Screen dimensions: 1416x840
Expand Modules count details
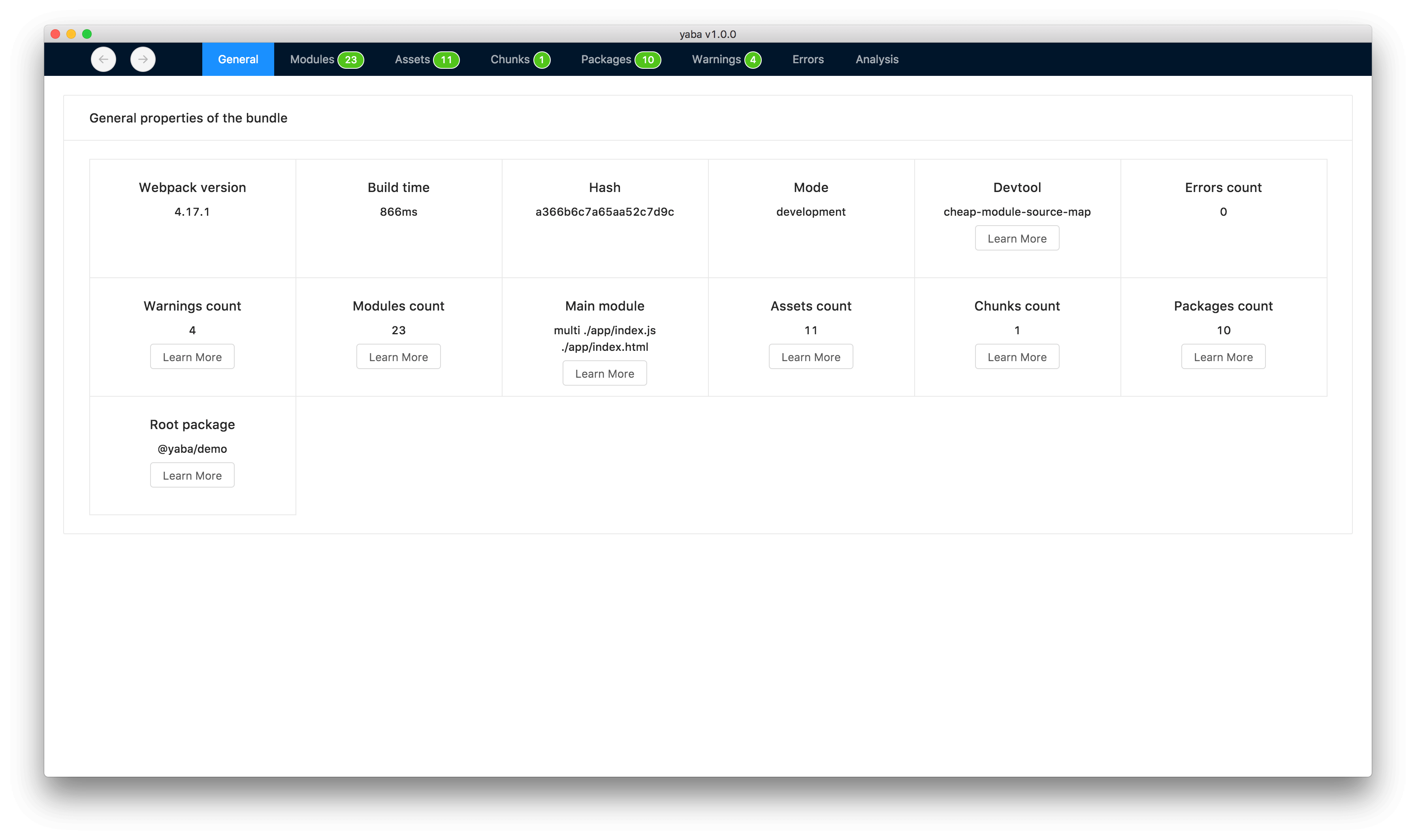click(398, 356)
